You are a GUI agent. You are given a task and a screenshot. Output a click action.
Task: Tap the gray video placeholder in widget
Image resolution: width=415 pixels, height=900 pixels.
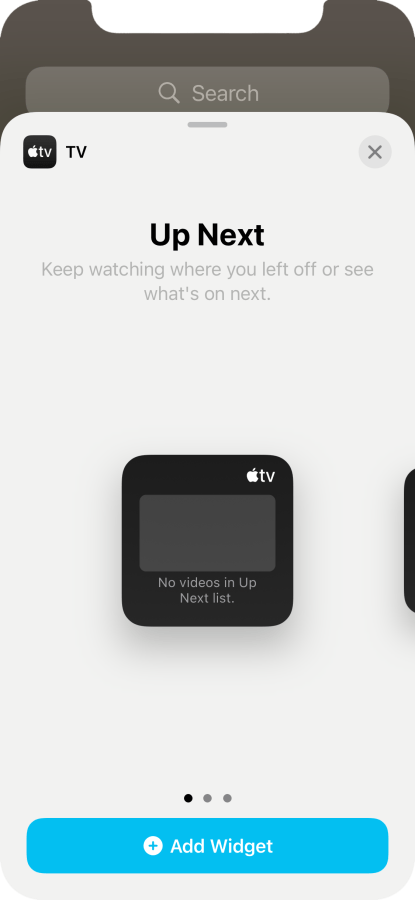(x=207, y=533)
